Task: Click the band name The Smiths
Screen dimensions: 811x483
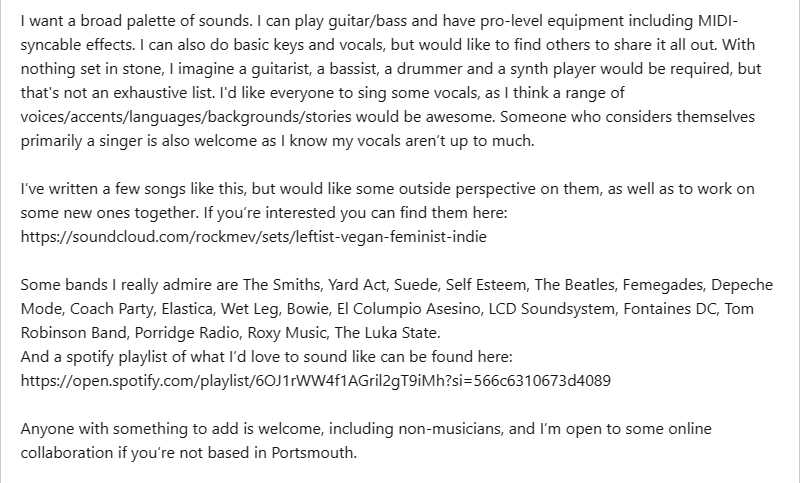Action: point(282,285)
